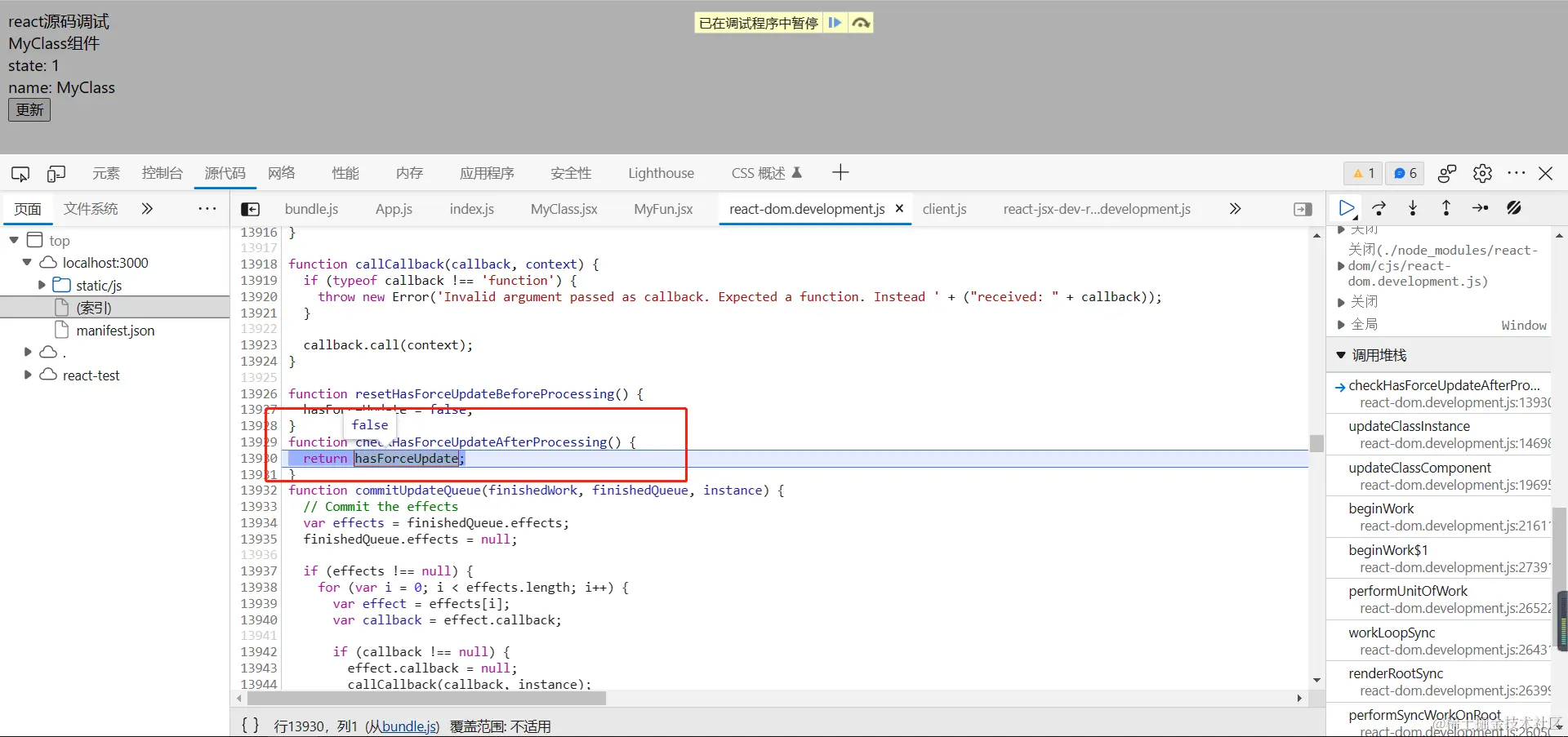Toggle the file navigator sidebar icon
Image resolution: width=1568 pixels, height=737 pixels.
[251, 209]
